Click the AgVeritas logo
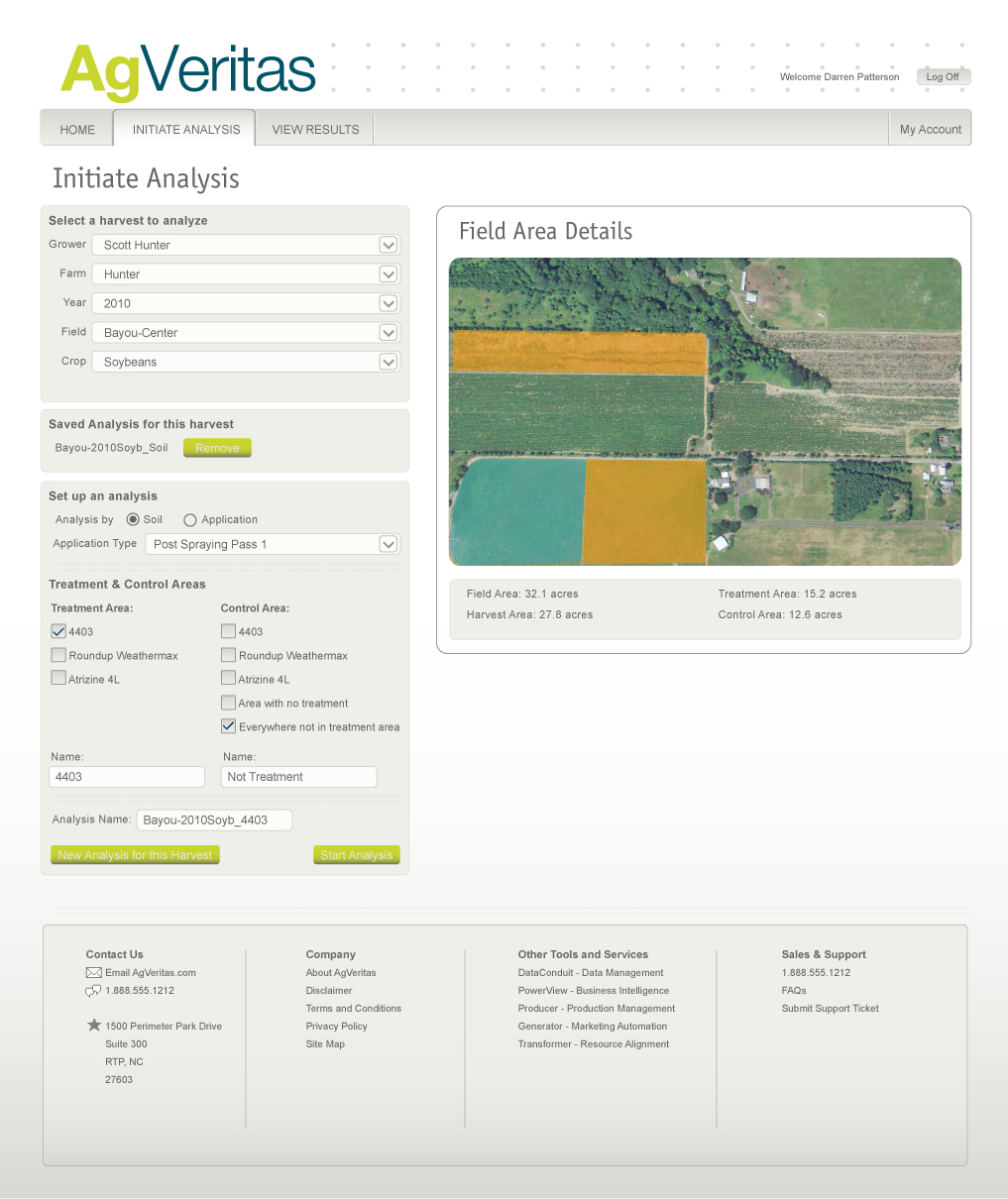1008x1199 pixels. coord(188,71)
